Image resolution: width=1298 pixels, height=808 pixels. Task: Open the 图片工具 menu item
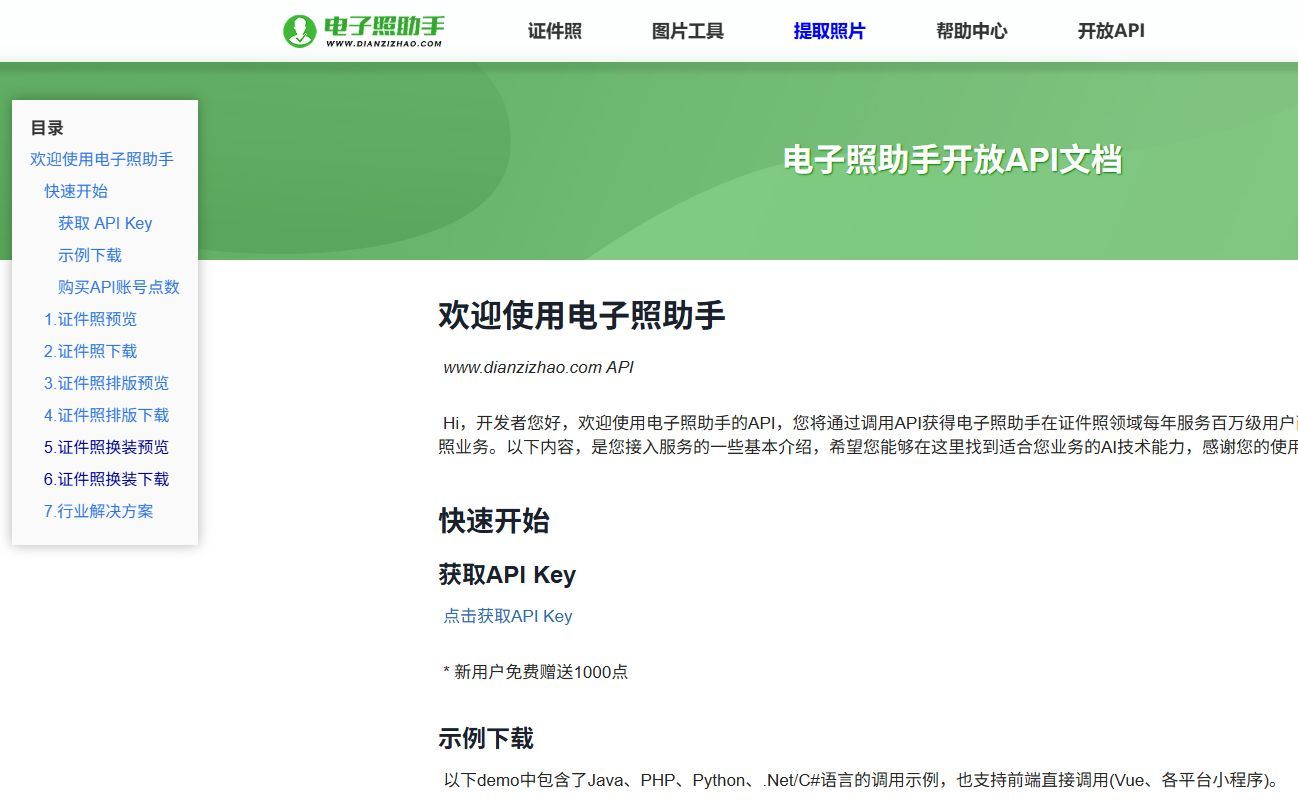pos(688,31)
